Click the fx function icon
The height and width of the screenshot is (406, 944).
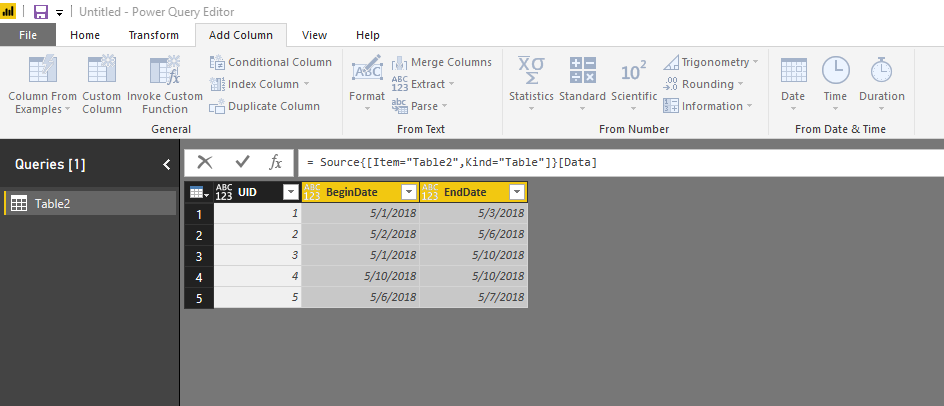coord(275,162)
